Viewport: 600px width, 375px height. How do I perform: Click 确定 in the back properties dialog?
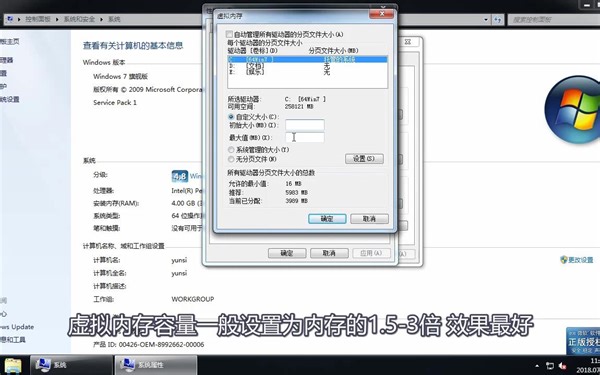coord(287,253)
